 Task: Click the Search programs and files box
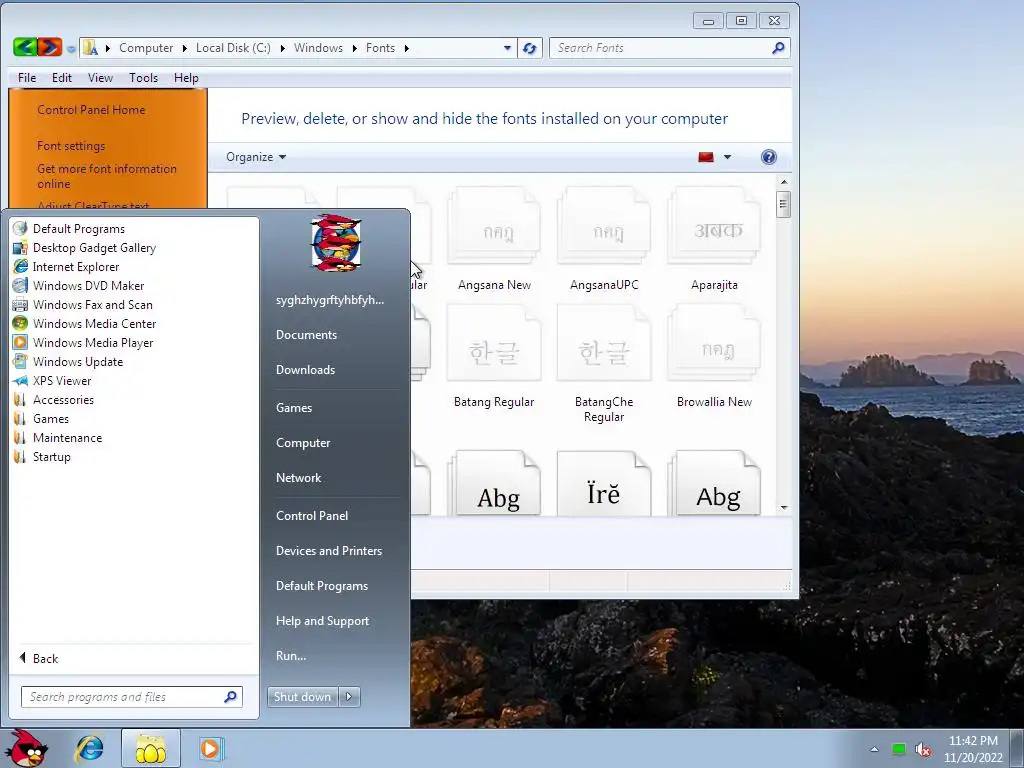coord(131,697)
